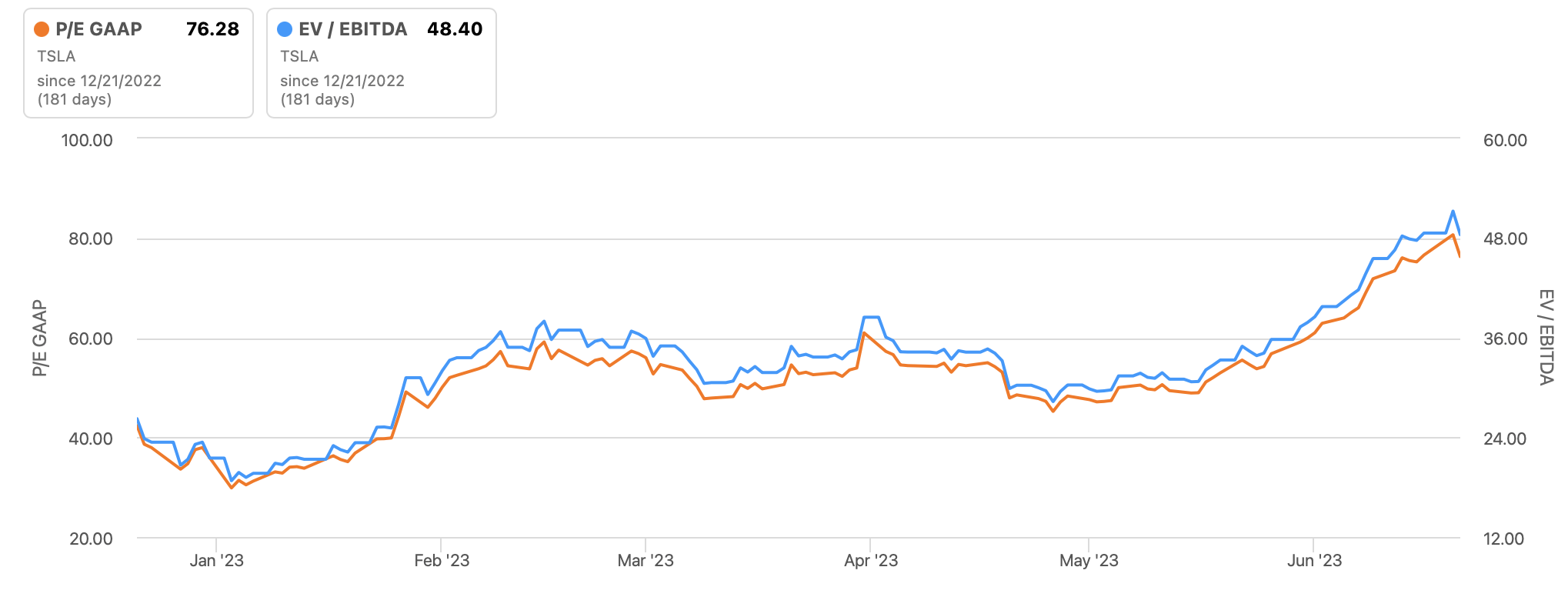
Task: Click the 48.40 EV / EBITDA value
Action: click(x=455, y=29)
